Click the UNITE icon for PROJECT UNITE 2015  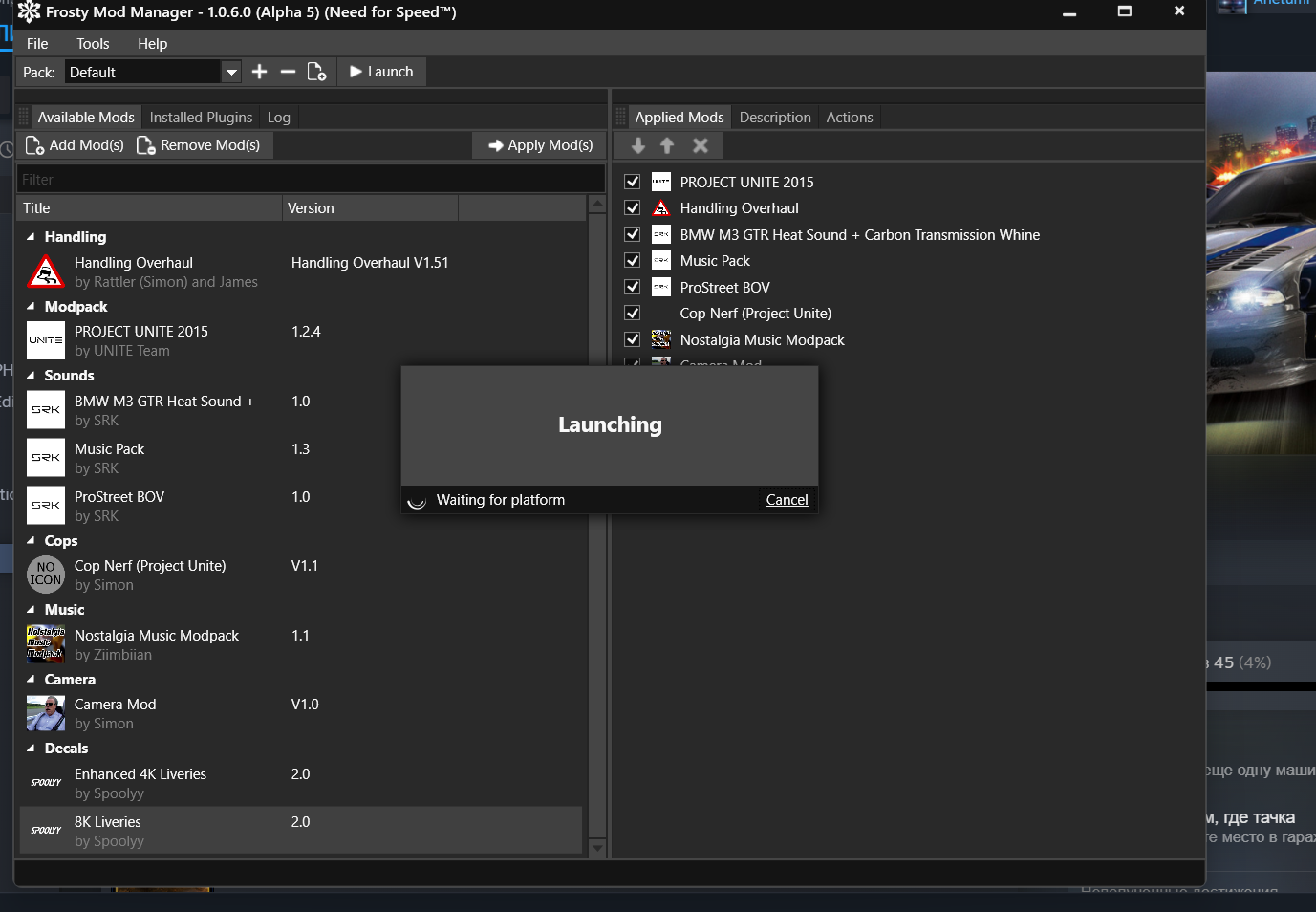[45, 341]
